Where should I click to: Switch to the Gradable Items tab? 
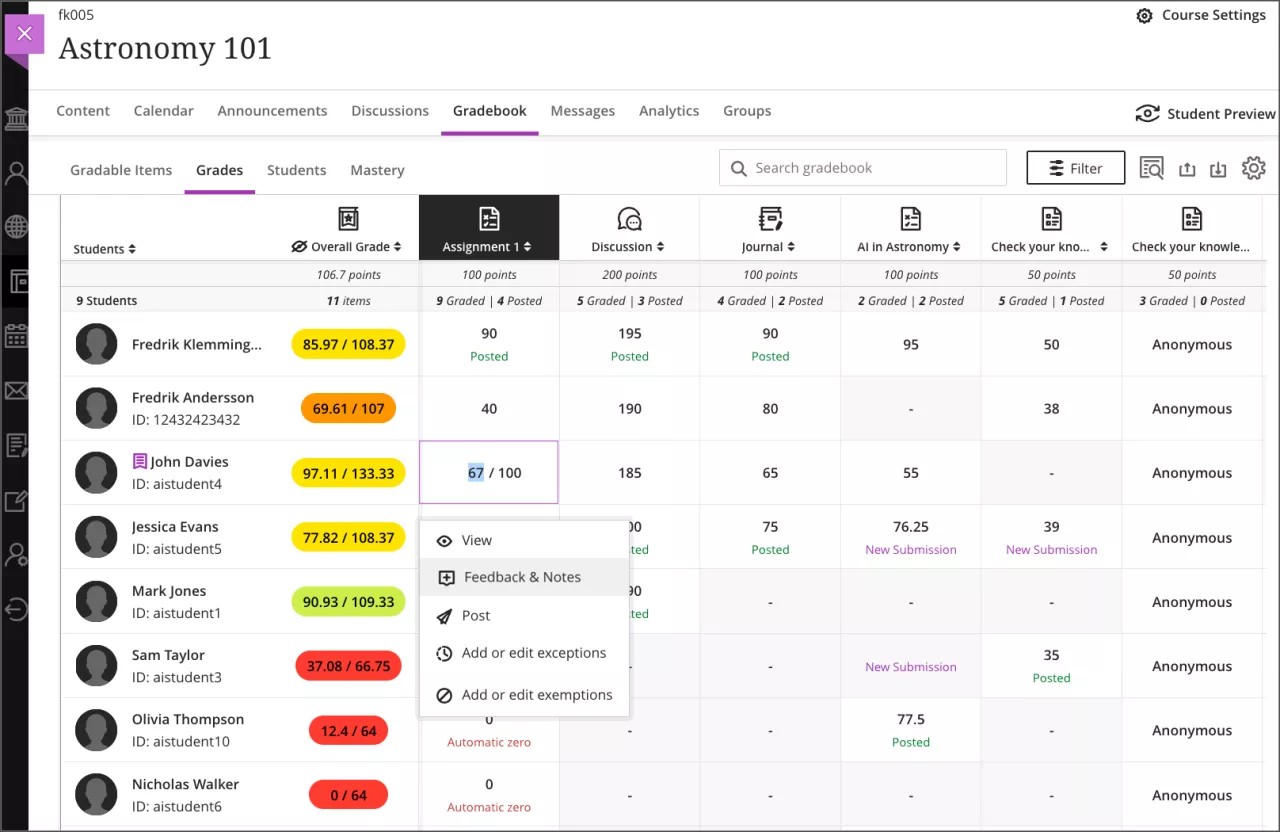[x=120, y=170]
